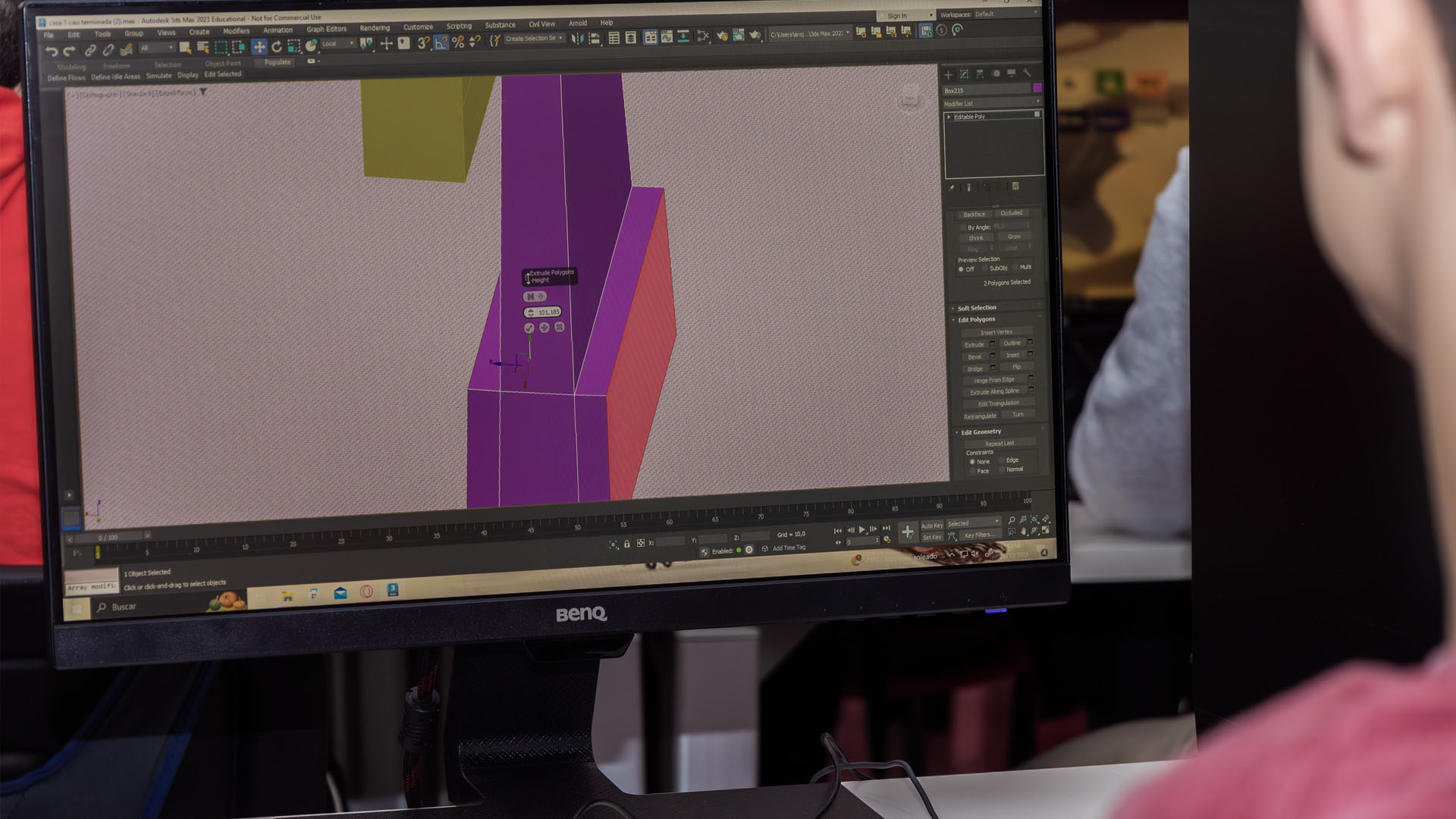Switch to the Populate ribbon tab

(x=277, y=62)
